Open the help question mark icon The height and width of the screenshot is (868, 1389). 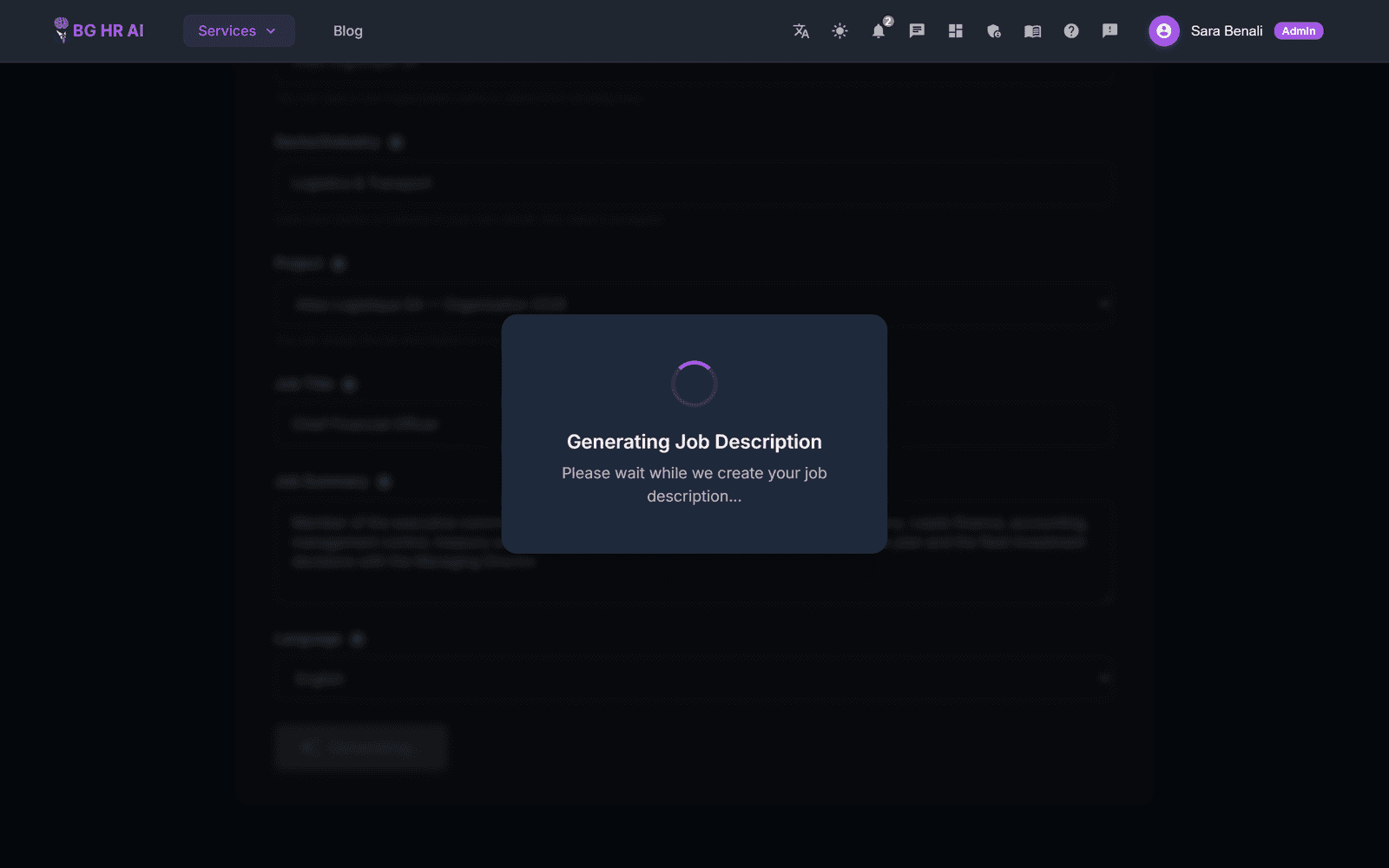pyautogui.click(x=1071, y=31)
